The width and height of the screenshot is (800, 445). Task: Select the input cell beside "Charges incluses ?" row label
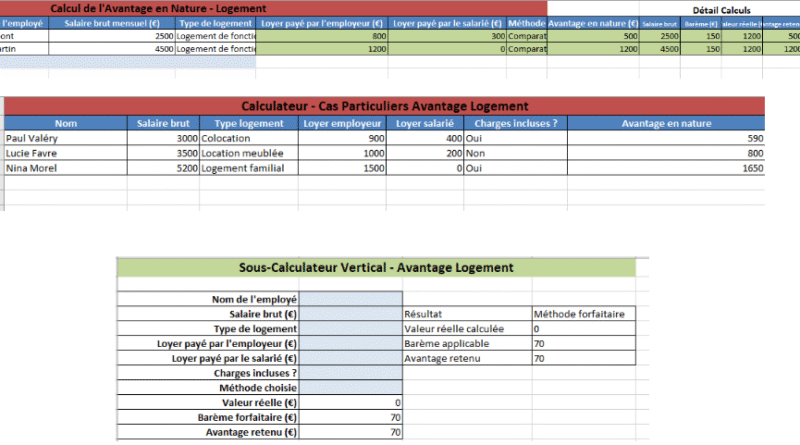(350, 372)
